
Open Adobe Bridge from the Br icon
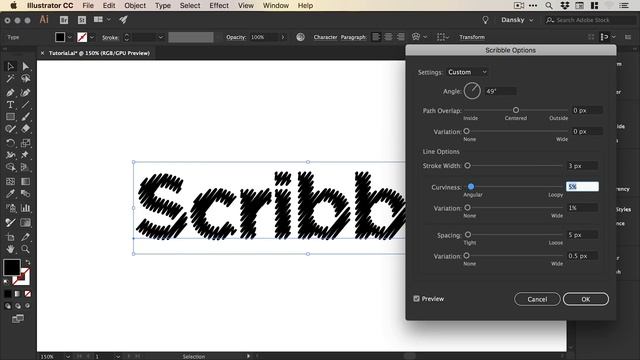click(64, 20)
